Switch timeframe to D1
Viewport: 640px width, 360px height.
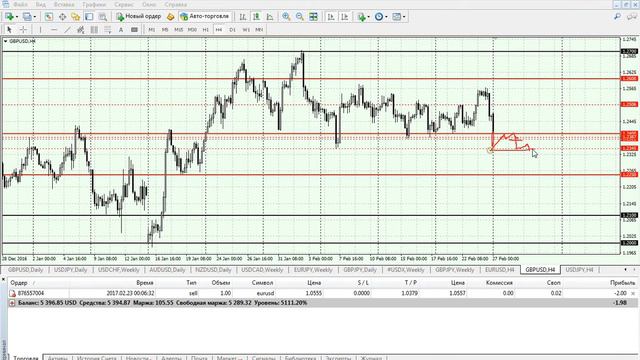[x=232, y=30]
